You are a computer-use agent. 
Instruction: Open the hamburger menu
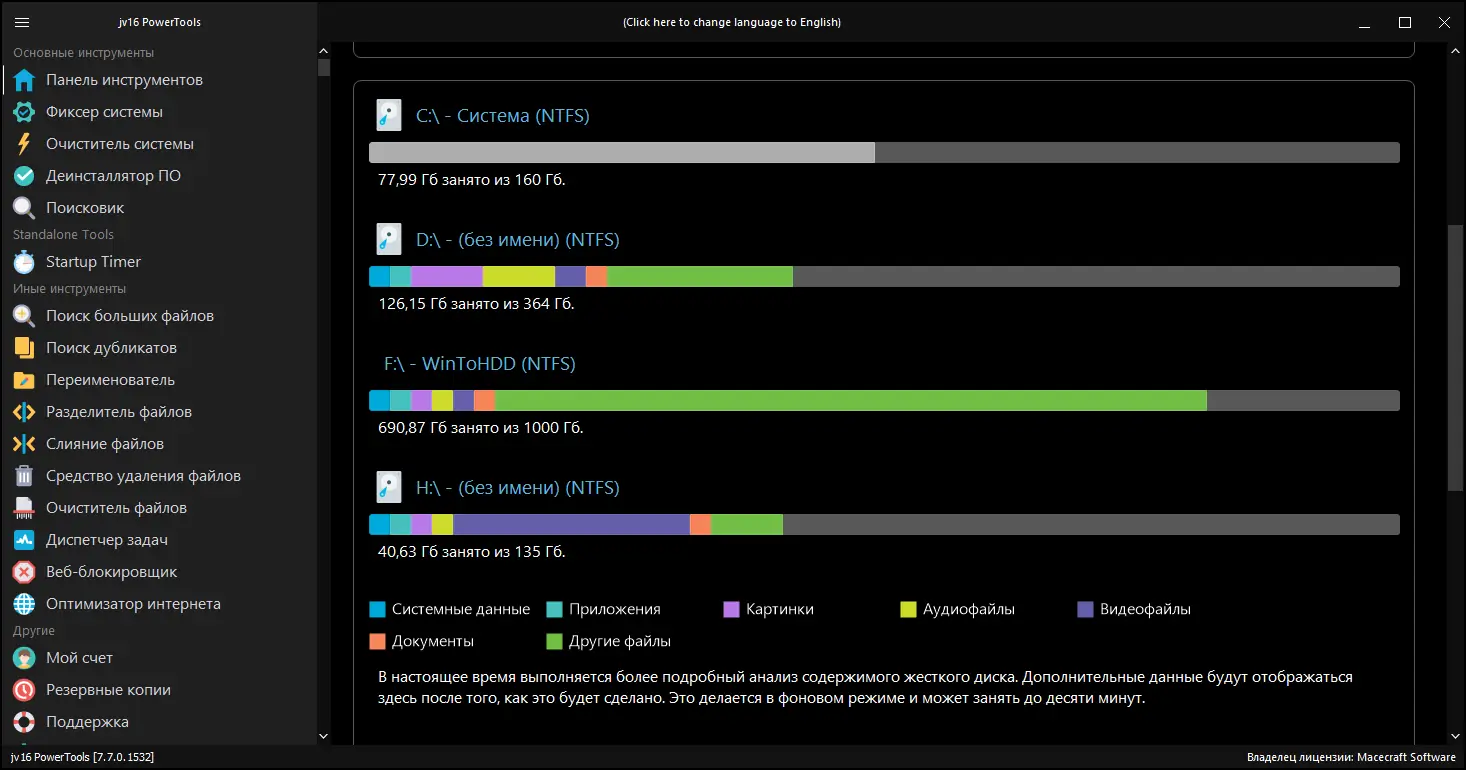coord(23,22)
